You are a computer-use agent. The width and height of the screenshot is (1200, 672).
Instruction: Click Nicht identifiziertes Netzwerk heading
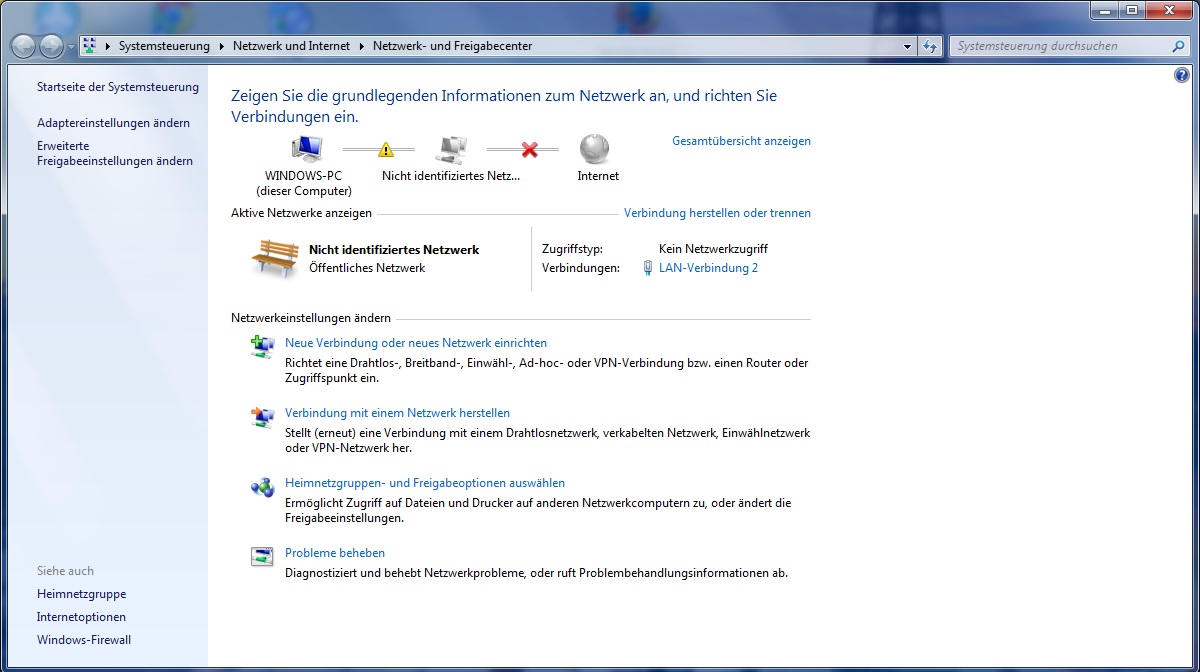(394, 250)
